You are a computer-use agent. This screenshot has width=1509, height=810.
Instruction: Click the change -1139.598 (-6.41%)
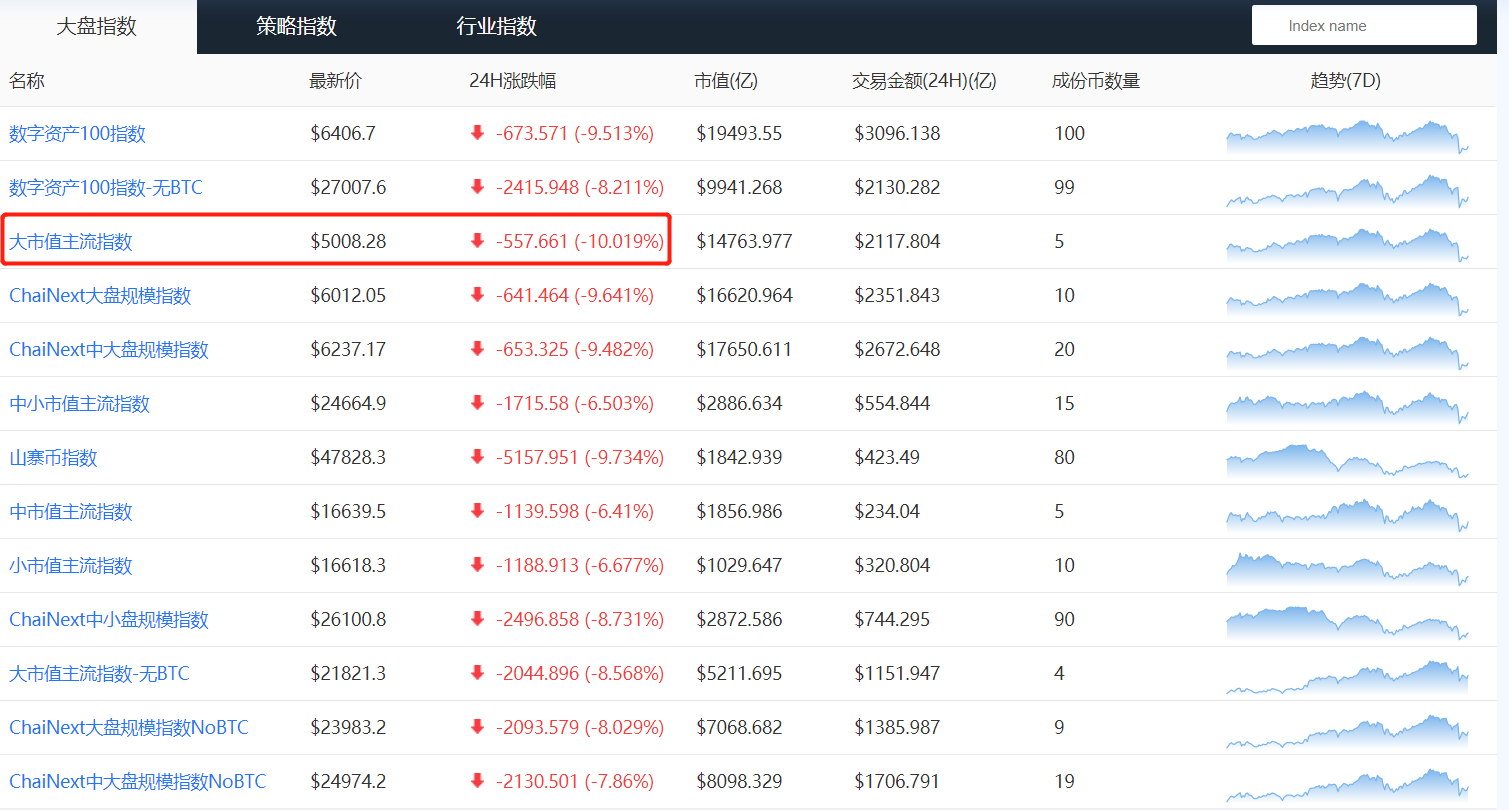[575, 512]
